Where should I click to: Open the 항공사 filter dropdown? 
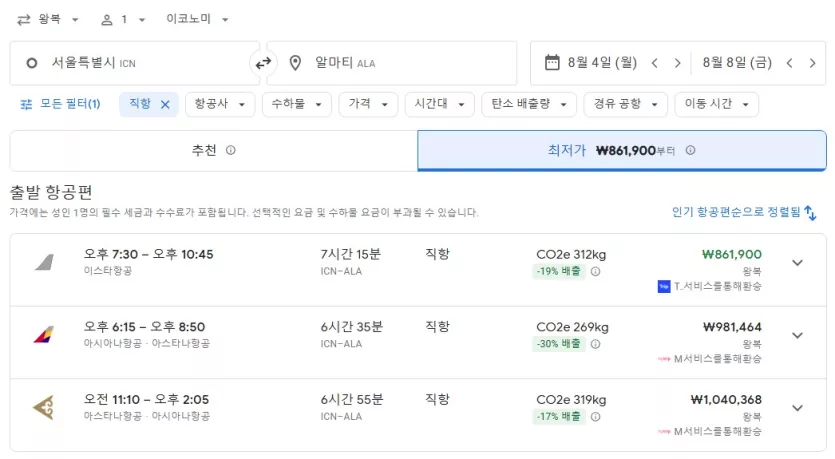pos(220,104)
